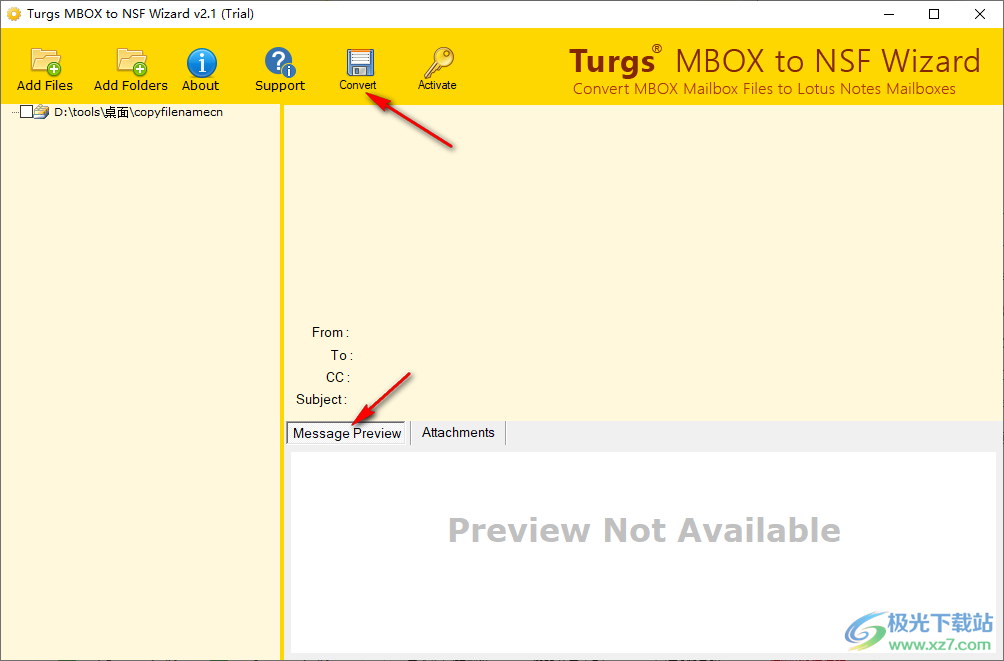
Task: Click the Support help icon
Action: pos(279,62)
